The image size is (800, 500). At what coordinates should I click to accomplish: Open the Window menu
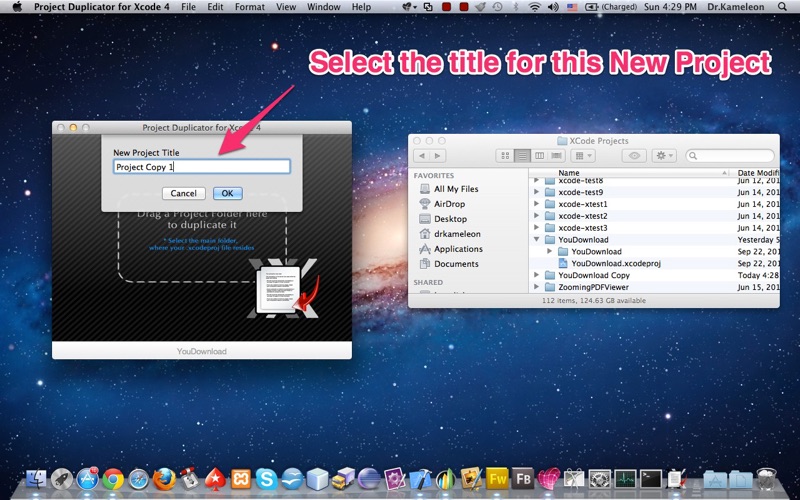(x=323, y=7)
